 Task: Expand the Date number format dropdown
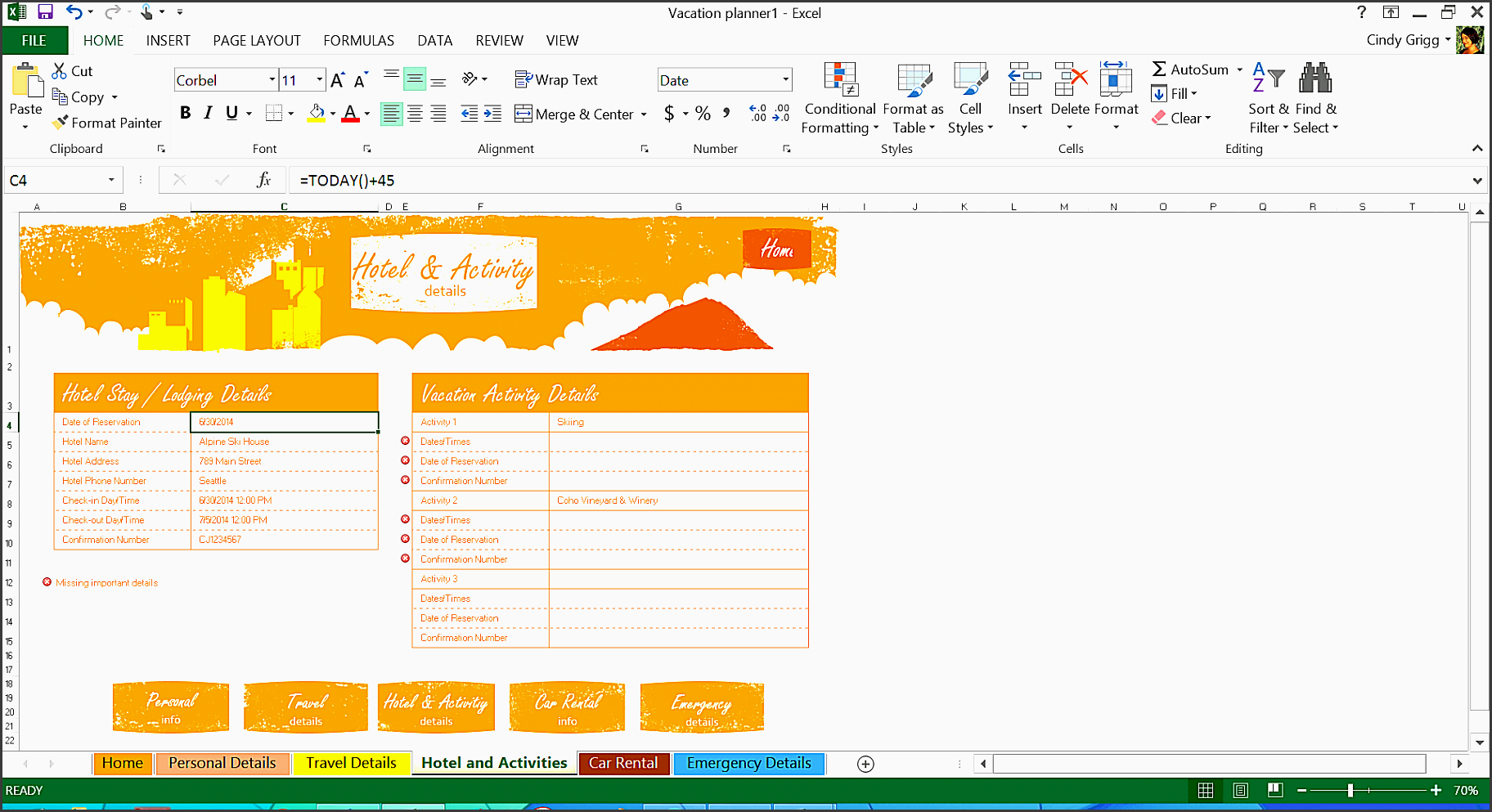[x=785, y=80]
